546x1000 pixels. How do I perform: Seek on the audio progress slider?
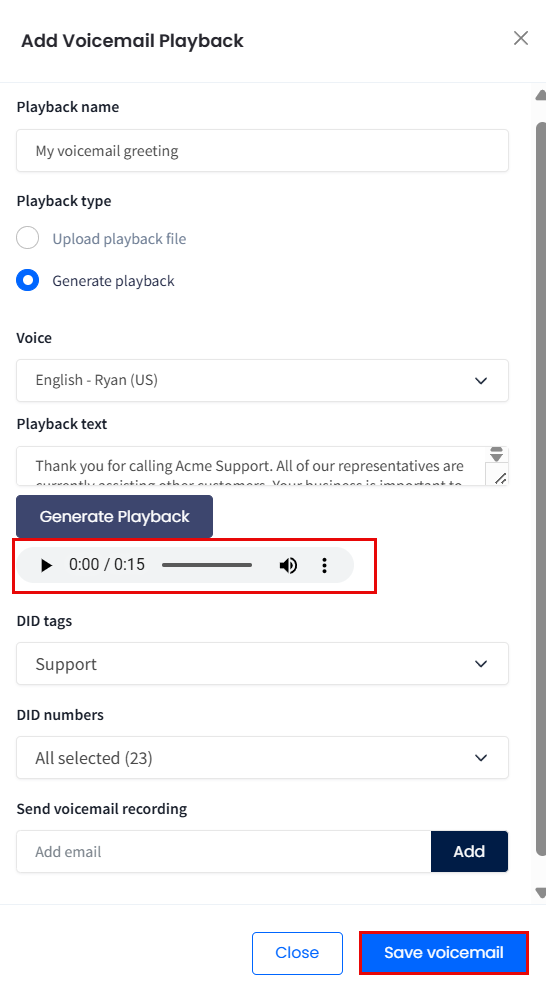click(207, 565)
